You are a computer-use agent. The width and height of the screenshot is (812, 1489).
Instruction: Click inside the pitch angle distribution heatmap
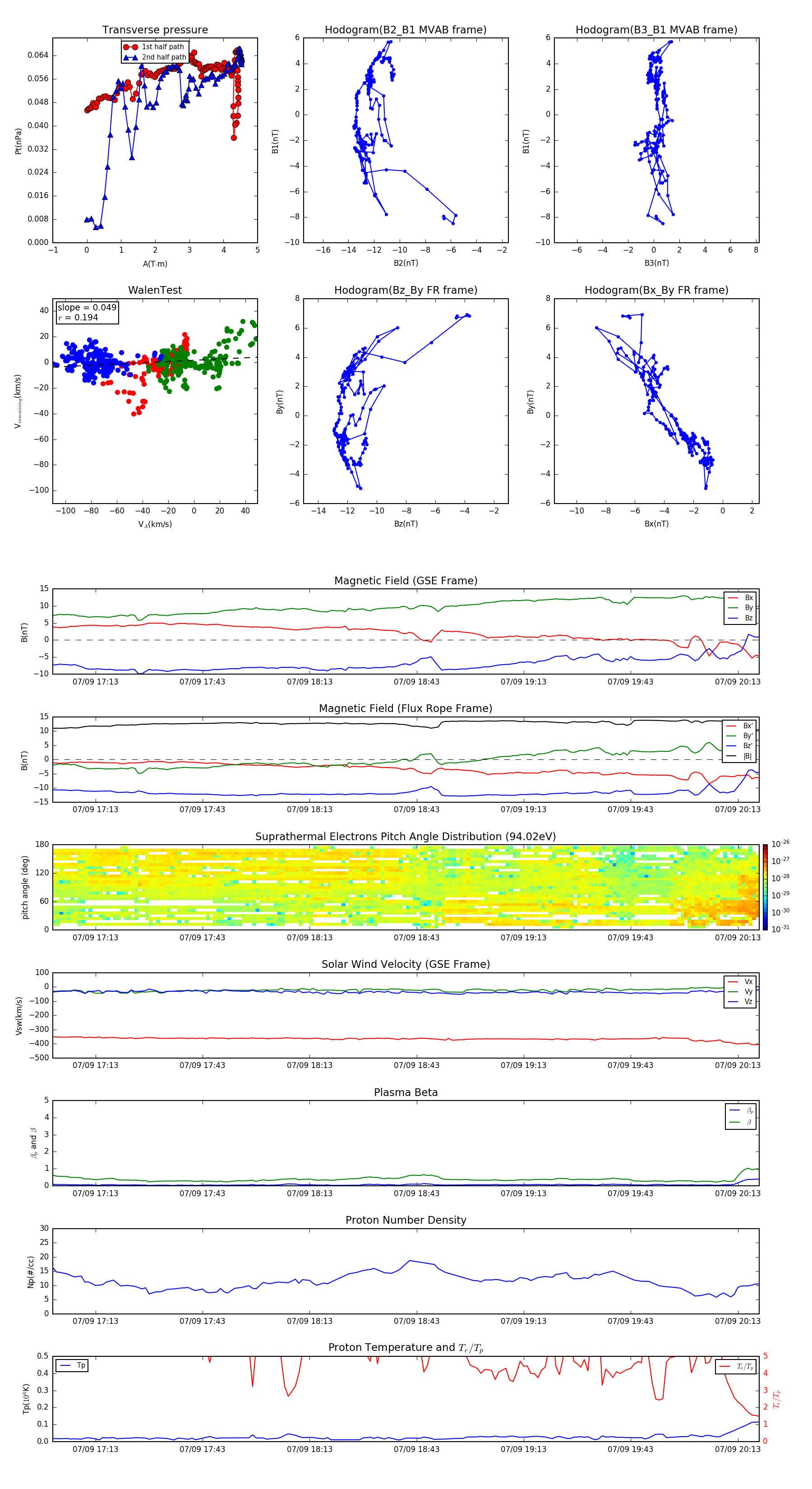click(406, 887)
